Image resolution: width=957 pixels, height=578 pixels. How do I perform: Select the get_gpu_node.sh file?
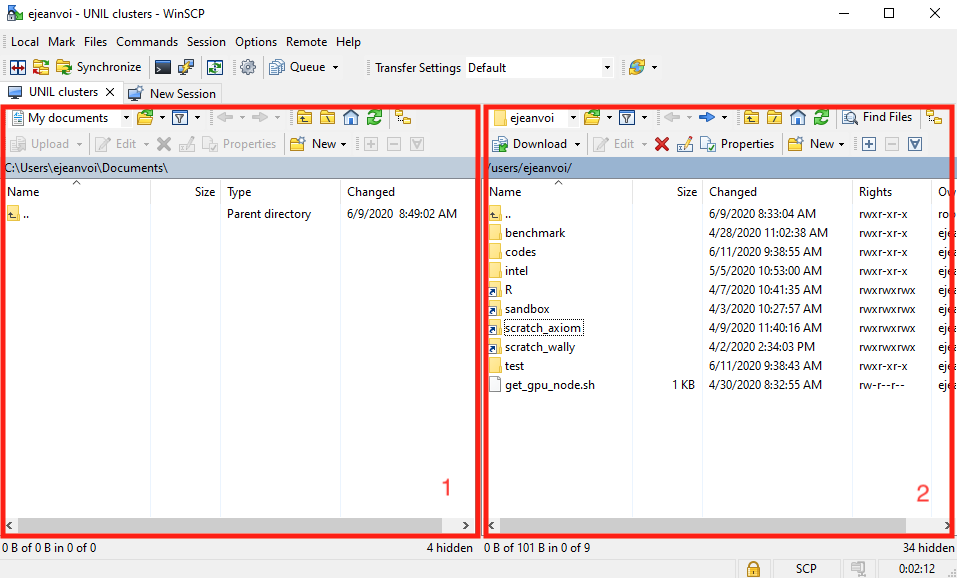pos(550,385)
